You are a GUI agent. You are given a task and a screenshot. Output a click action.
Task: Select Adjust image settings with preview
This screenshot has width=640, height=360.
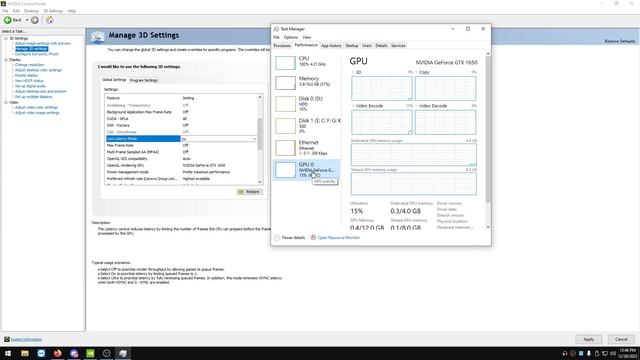tap(43, 43)
